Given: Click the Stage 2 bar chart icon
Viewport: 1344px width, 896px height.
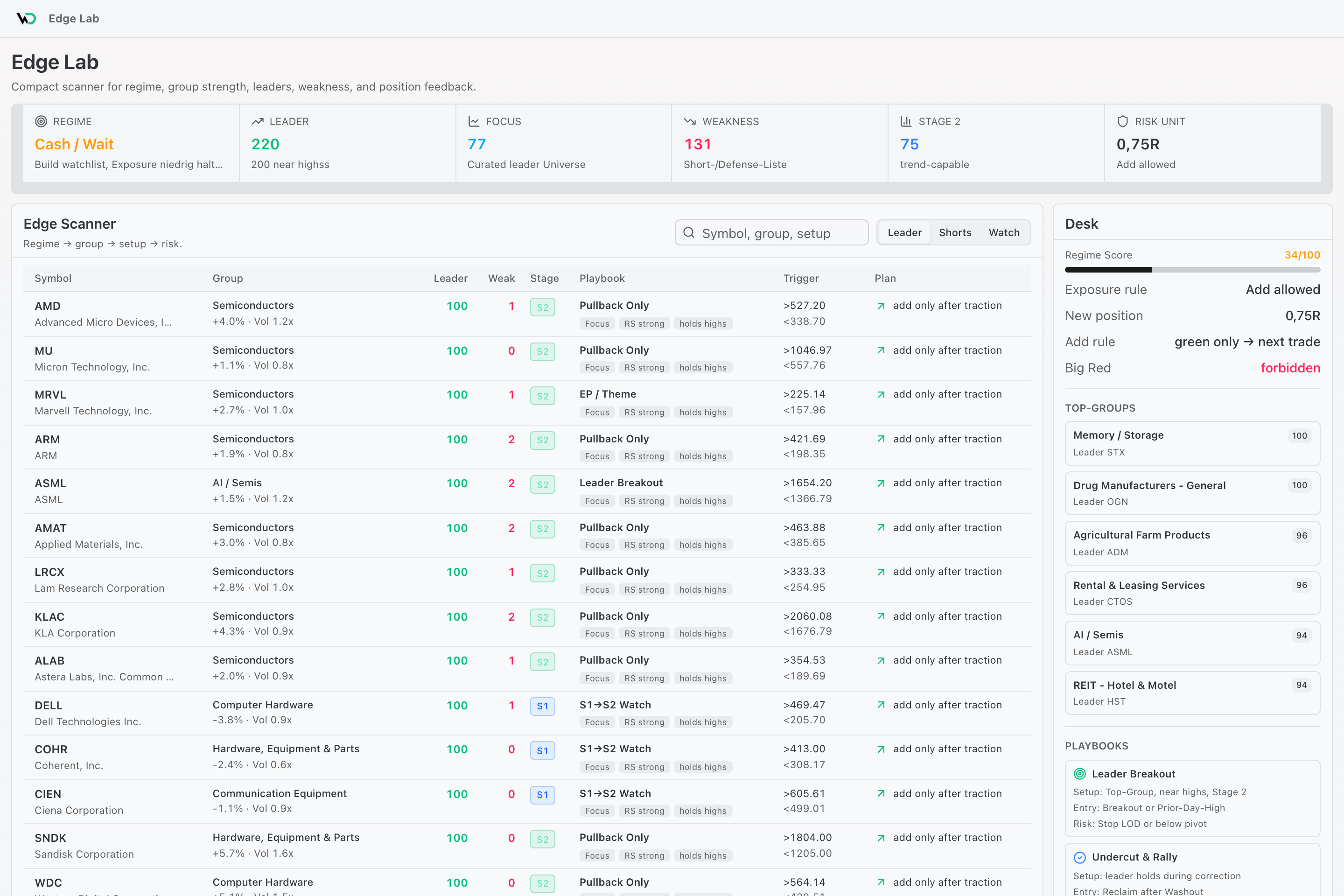Looking at the screenshot, I should pyautogui.click(x=906, y=121).
